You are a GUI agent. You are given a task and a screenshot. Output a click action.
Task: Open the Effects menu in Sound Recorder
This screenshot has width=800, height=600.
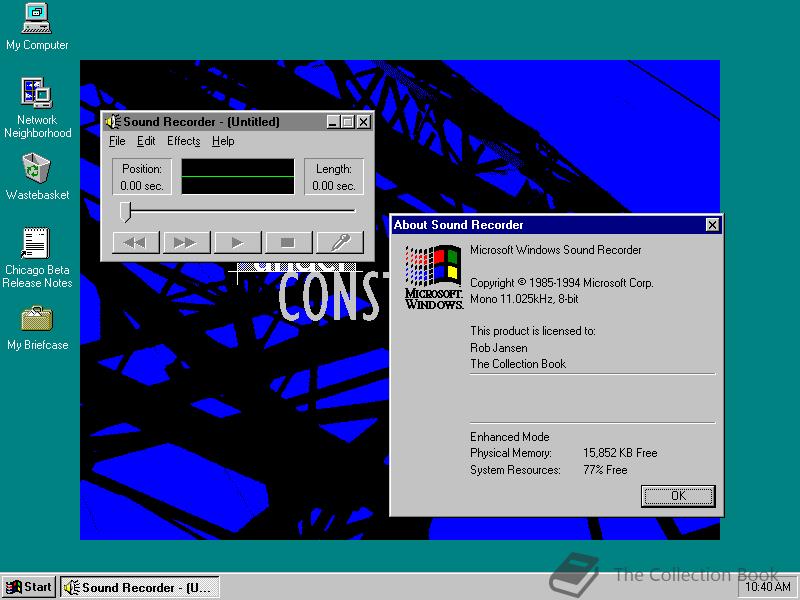pos(184,141)
